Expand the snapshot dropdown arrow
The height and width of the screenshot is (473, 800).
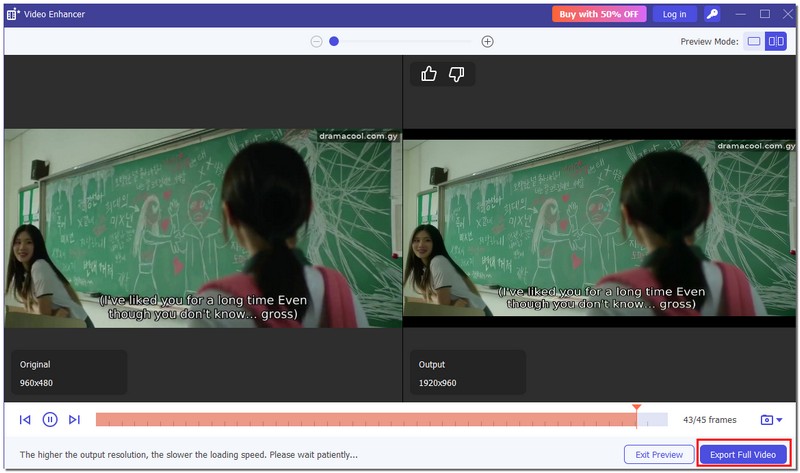click(780, 421)
